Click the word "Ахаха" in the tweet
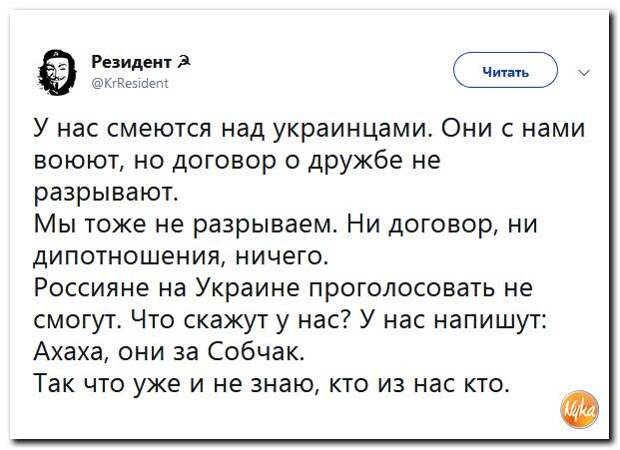The height and width of the screenshot is (450, 620). (69, 350)
